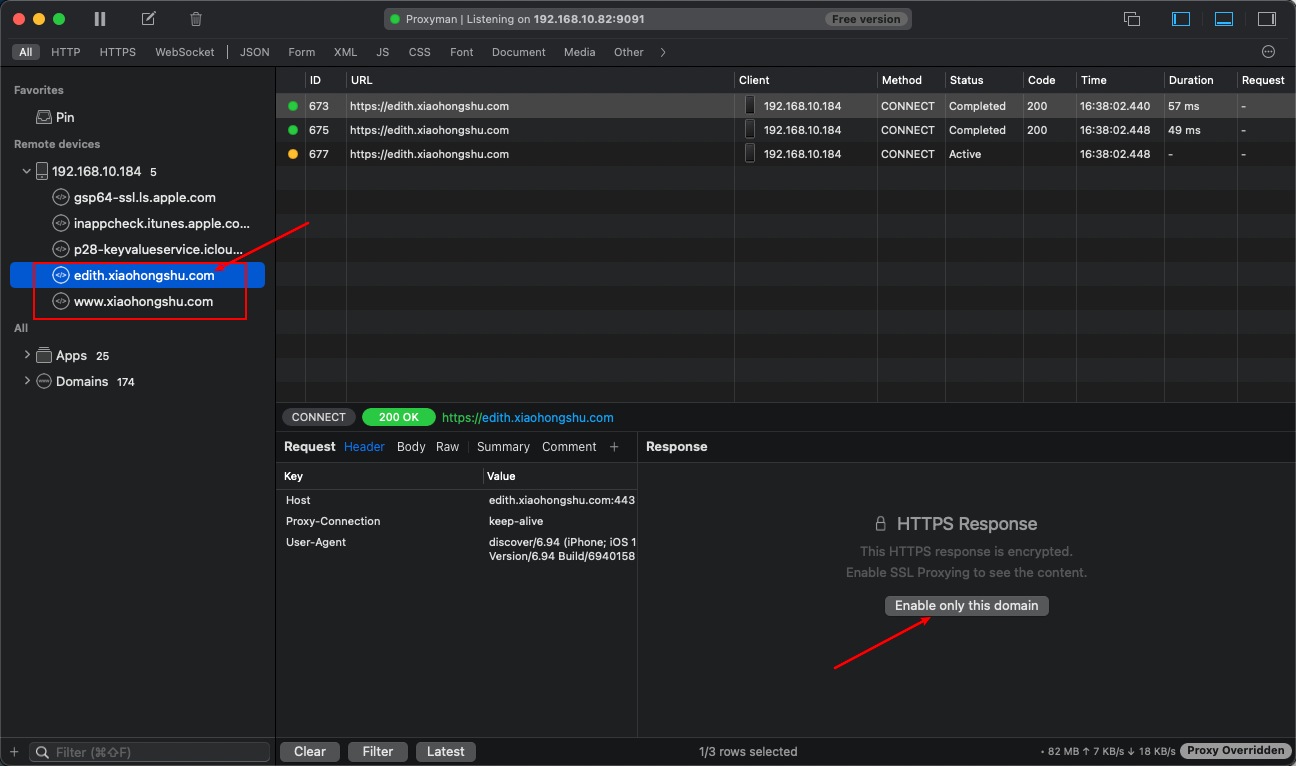Open the compose request icon
This screenshot has width=1296, height=766.
tap(148, 19)
